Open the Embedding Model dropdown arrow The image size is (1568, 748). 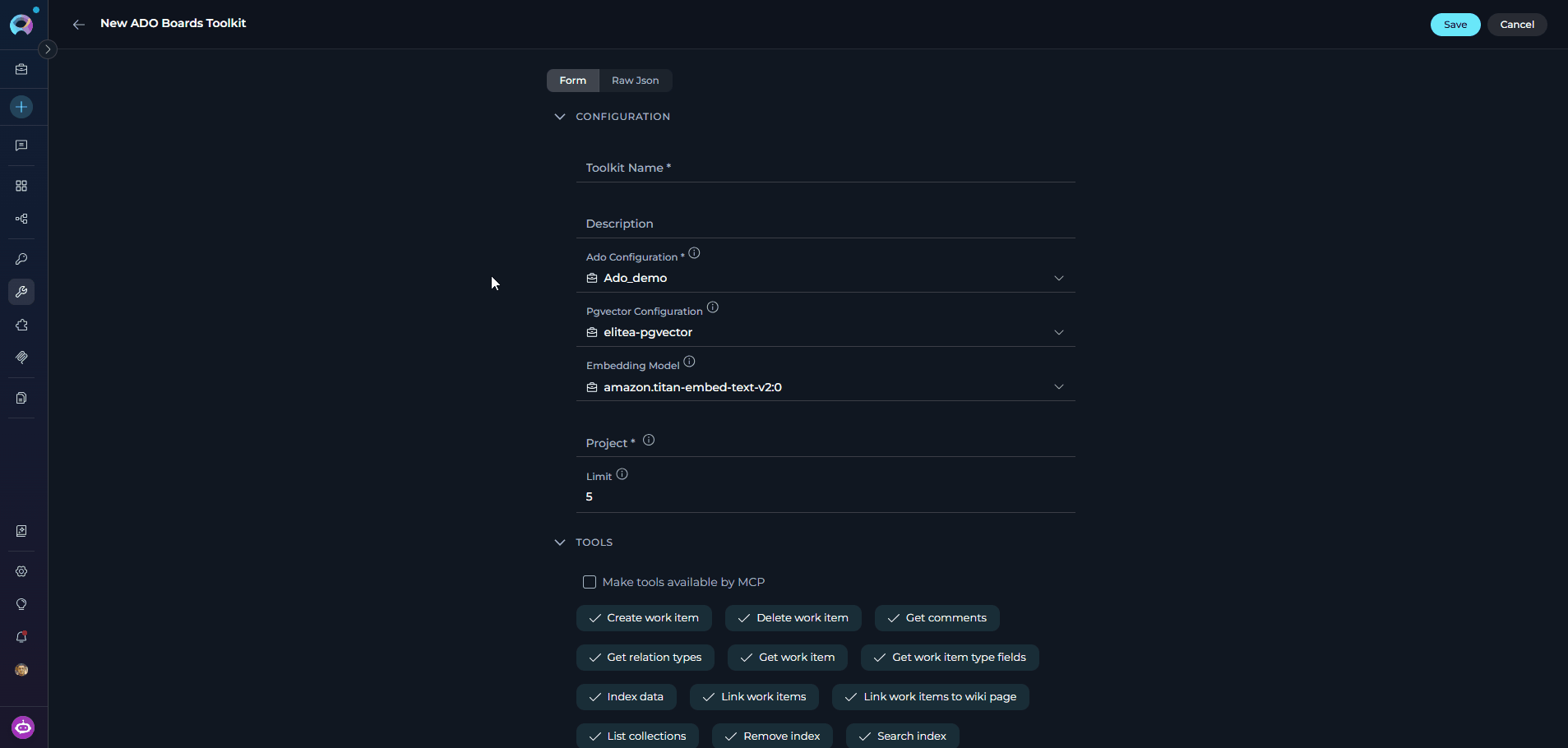1059,386
